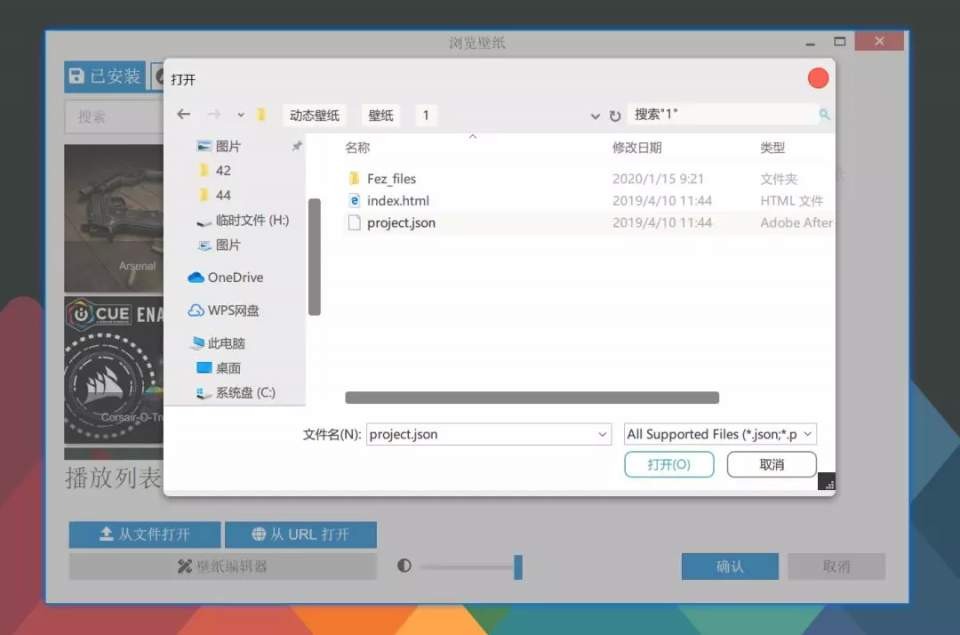Click the horizontal scrollbar in file list
This screenshot has height=635, width=960.
tap(531, 398)
